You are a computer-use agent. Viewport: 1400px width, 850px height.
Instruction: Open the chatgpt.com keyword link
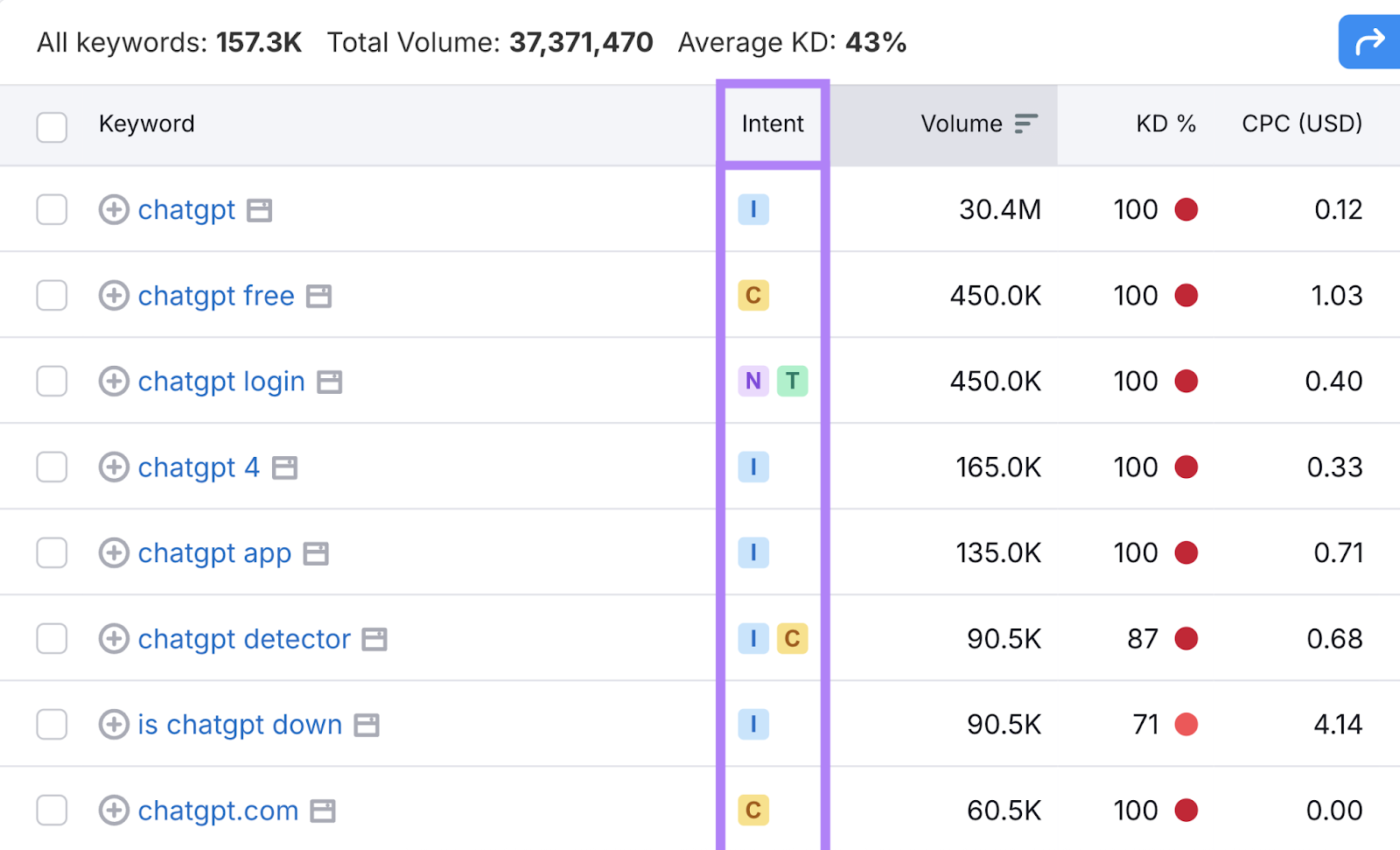click(x=218, y=811)
